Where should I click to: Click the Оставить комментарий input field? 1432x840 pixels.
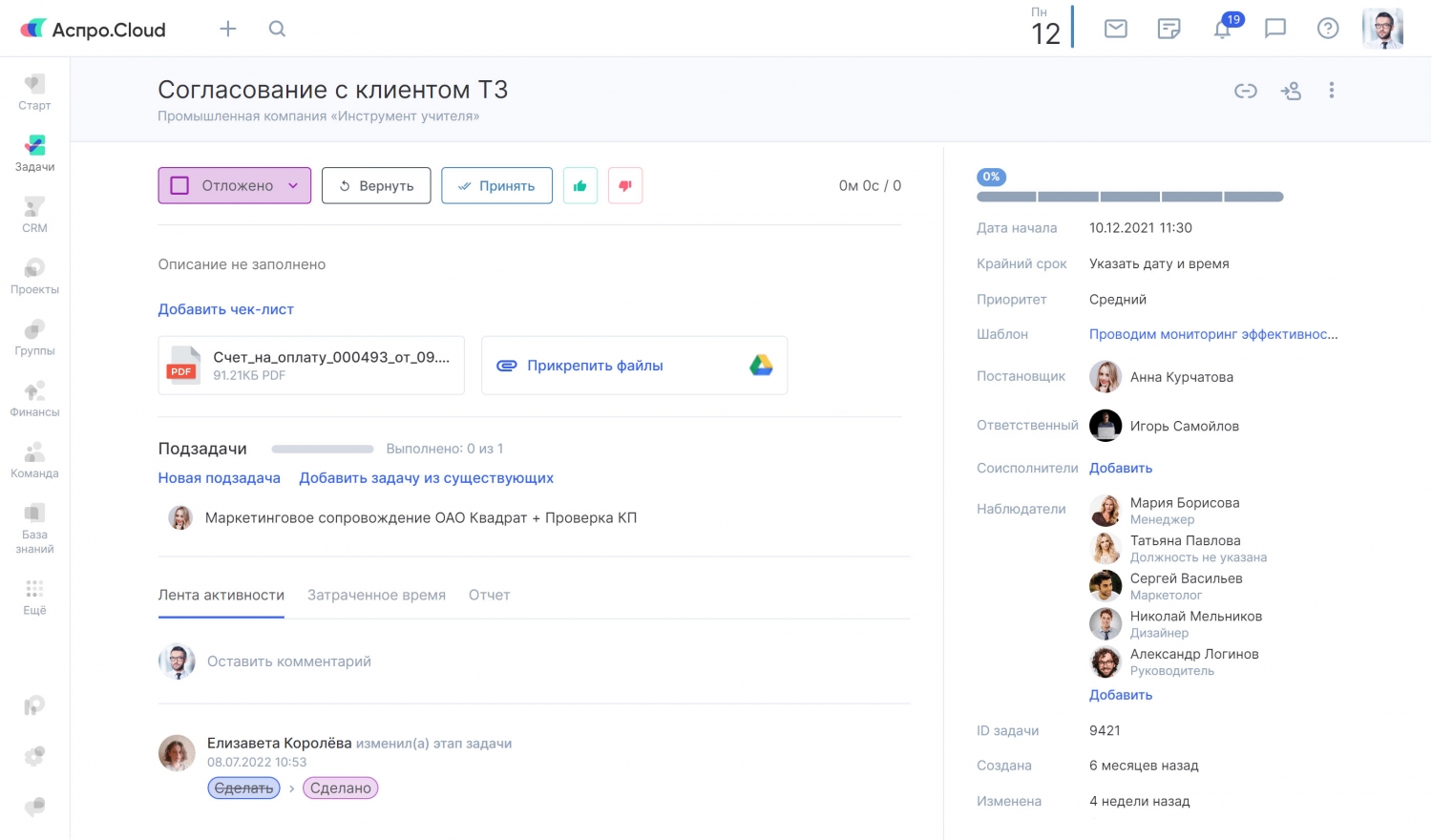(289, 661)
